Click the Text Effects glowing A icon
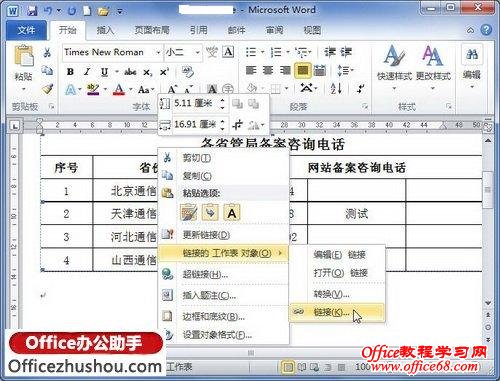The height and width of the screenshot is (381, 500). (x=71, y=89)
